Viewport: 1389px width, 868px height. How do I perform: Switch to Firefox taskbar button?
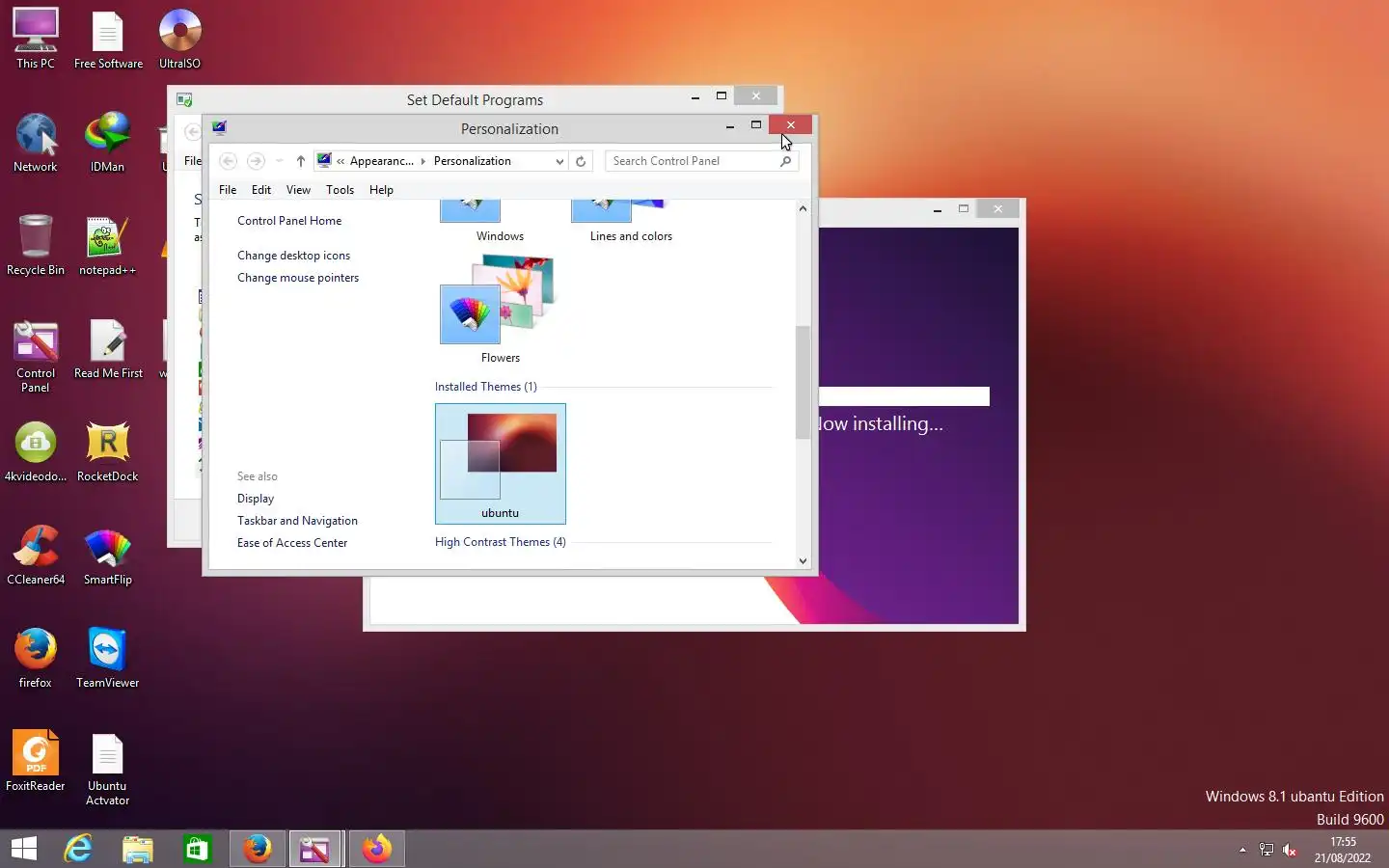click(257, 849)
